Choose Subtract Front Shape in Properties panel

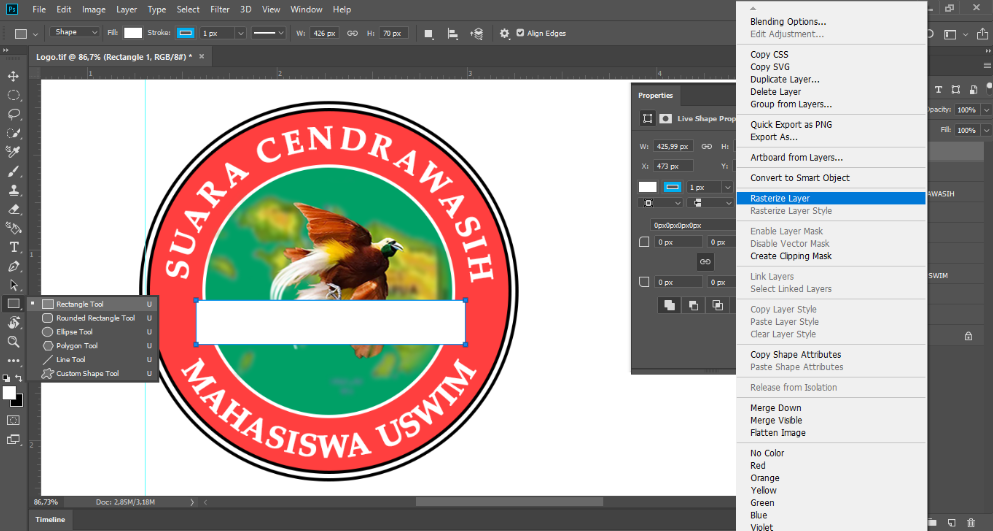click(693, 305)
